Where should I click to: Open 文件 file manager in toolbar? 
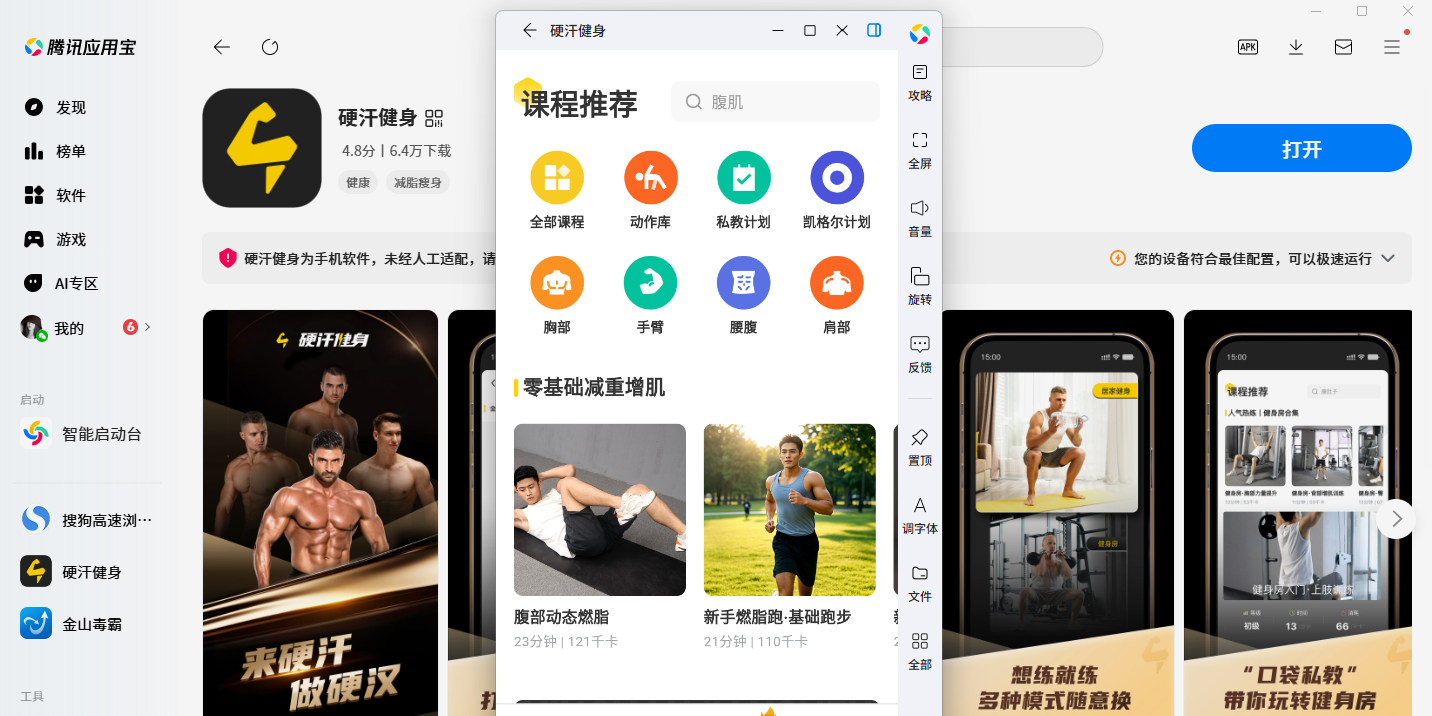coord(920,584)
